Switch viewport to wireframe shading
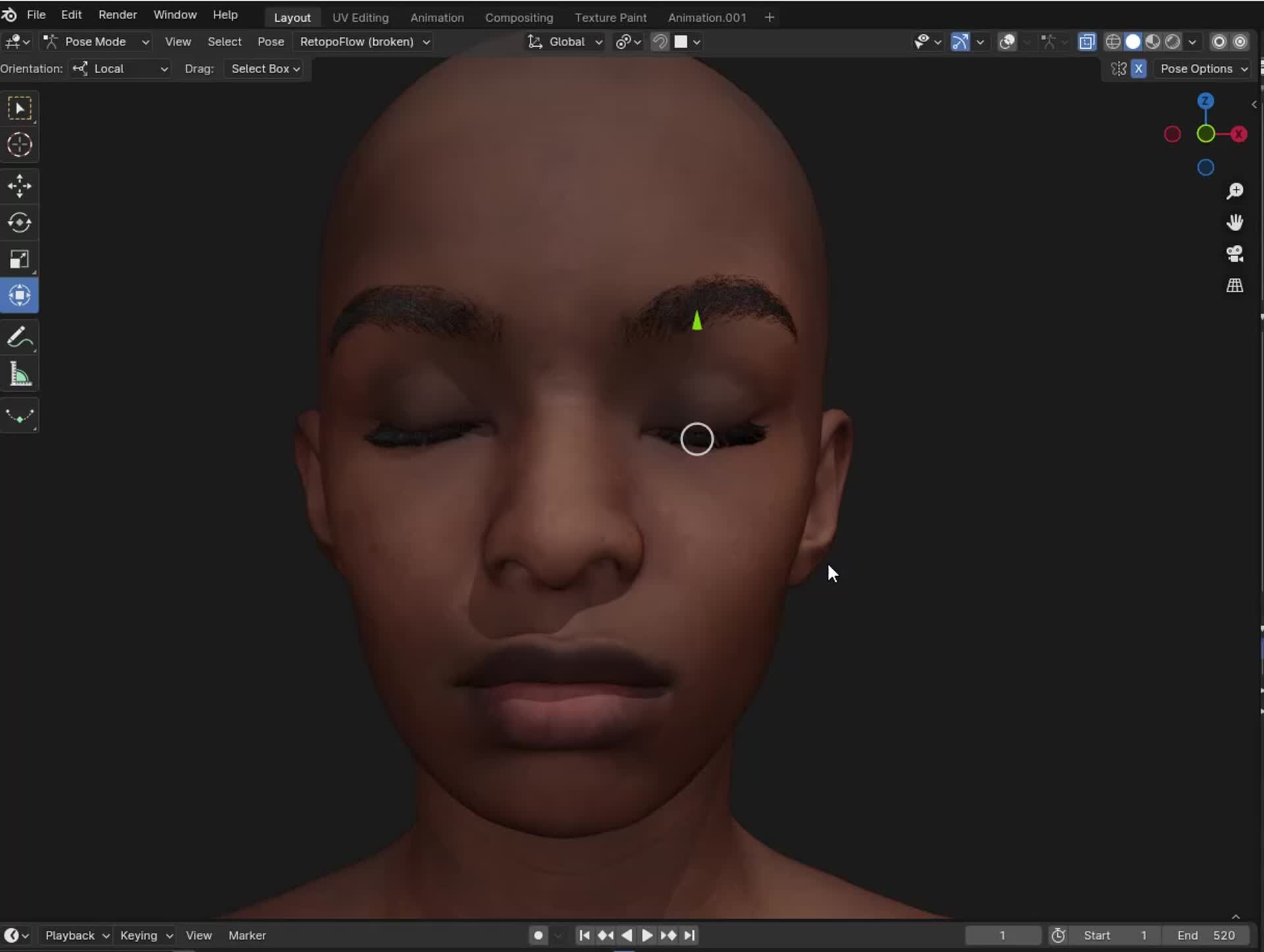 point(1114,41)
